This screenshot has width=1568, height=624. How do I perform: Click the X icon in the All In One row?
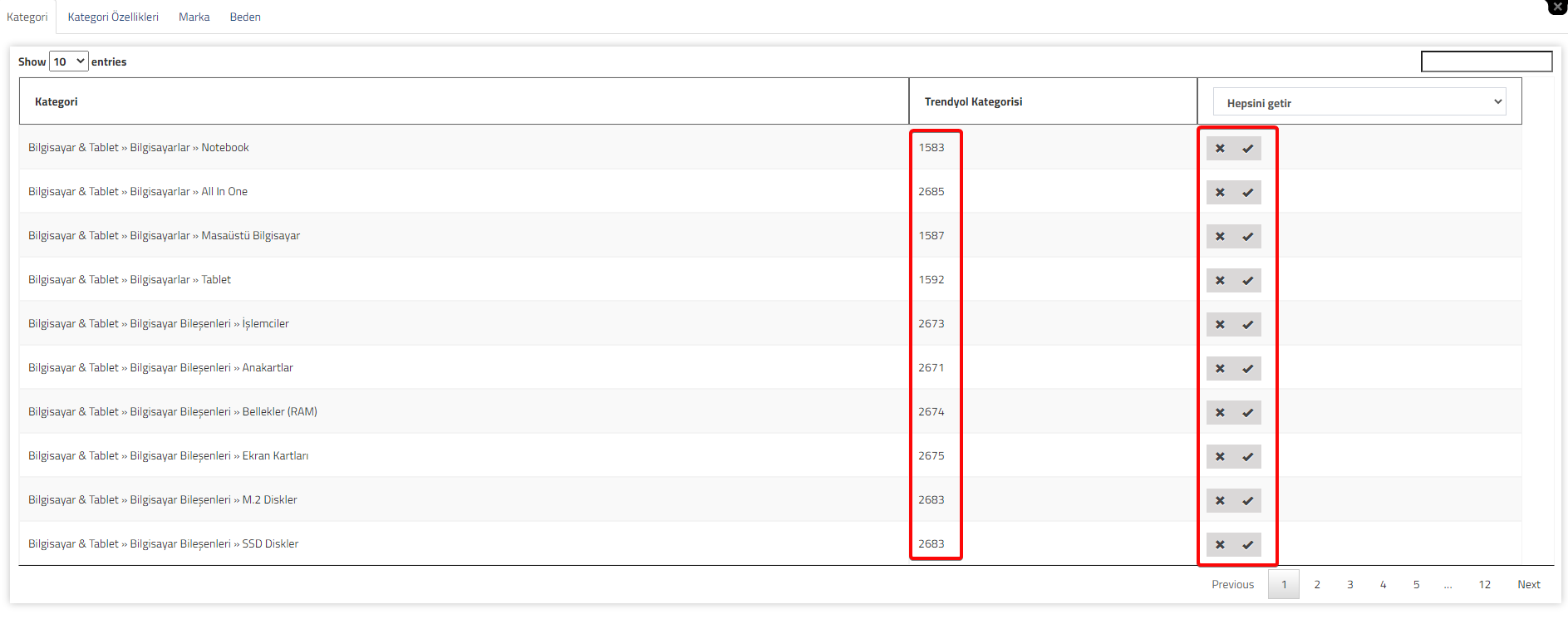pyautogui.click(x=1220, y=193)
